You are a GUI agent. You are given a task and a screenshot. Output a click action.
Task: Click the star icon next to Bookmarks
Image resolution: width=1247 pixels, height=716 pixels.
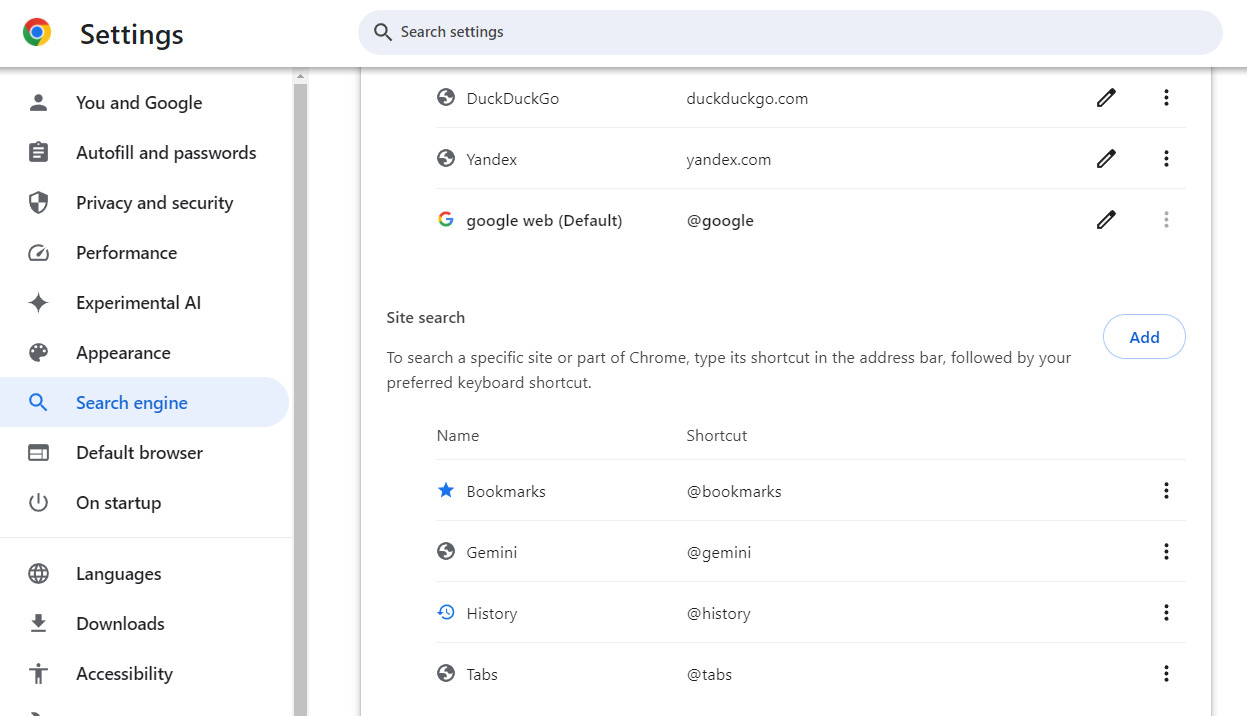pyautogui.click(x=446, y=490)
